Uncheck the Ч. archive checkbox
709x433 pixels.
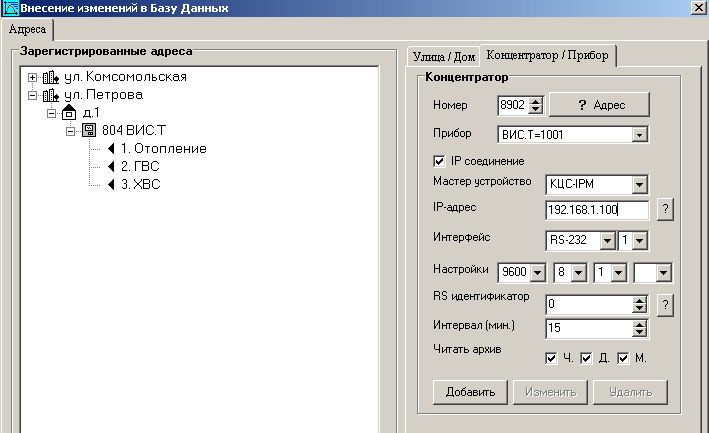click(551, 358)
